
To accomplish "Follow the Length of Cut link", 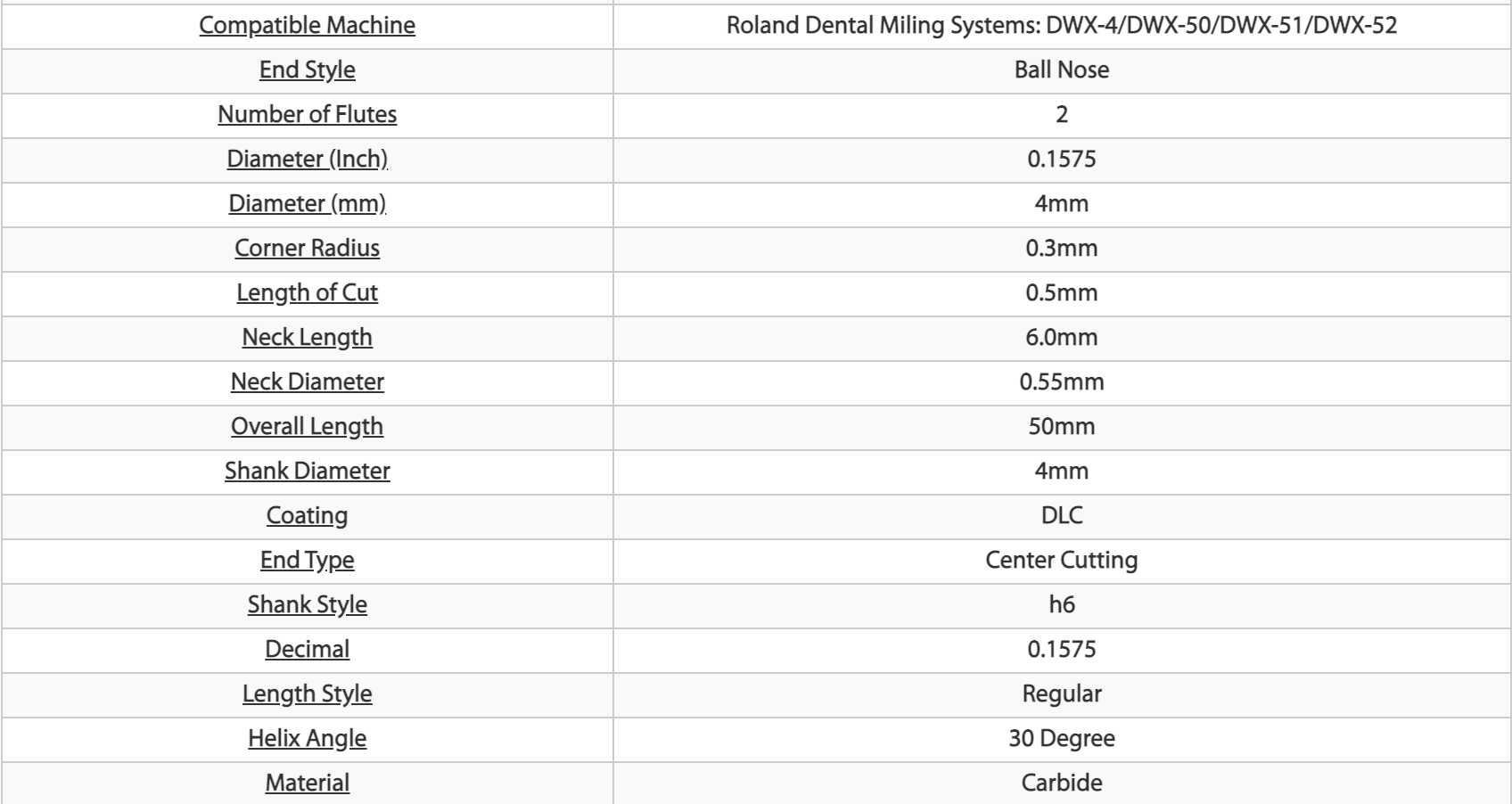I will point(307,292).
